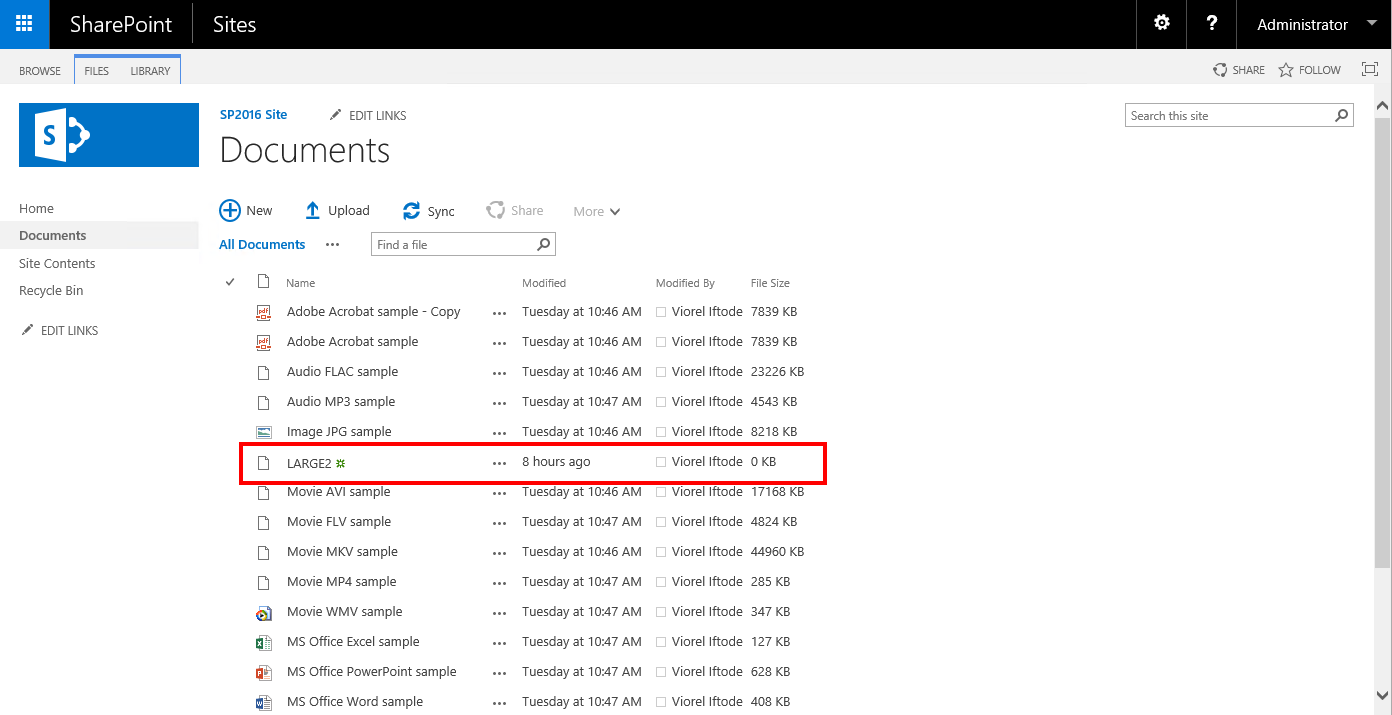Toggle presence checkbox in MS Office Word sample row

661,702
